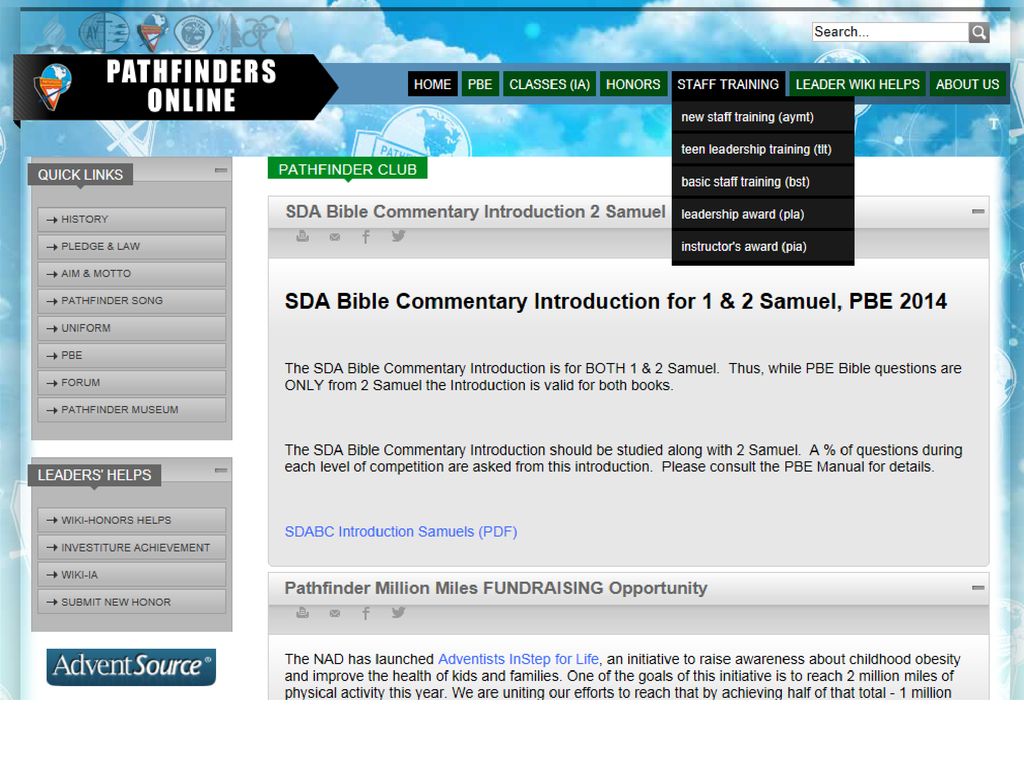
Task: Select leadership award (pla)
Action: [x=763, y=214]
